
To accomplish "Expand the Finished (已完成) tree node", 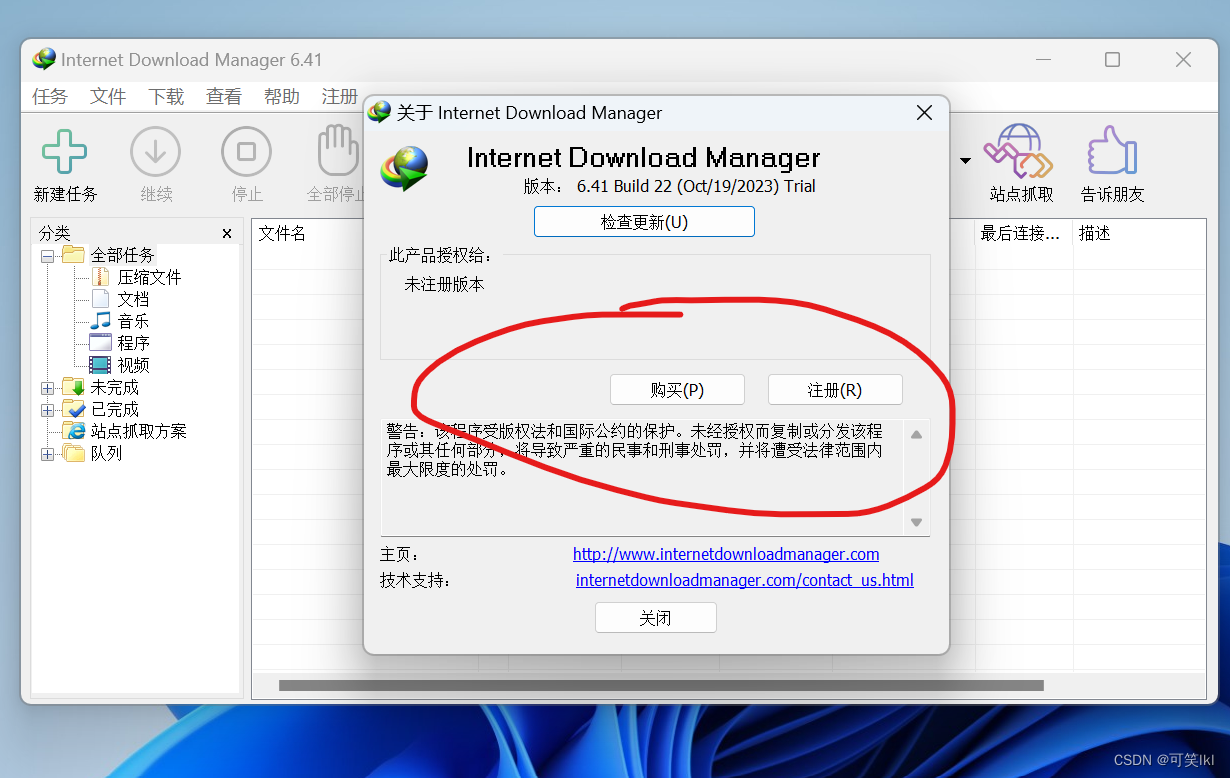I will (47, 410).
